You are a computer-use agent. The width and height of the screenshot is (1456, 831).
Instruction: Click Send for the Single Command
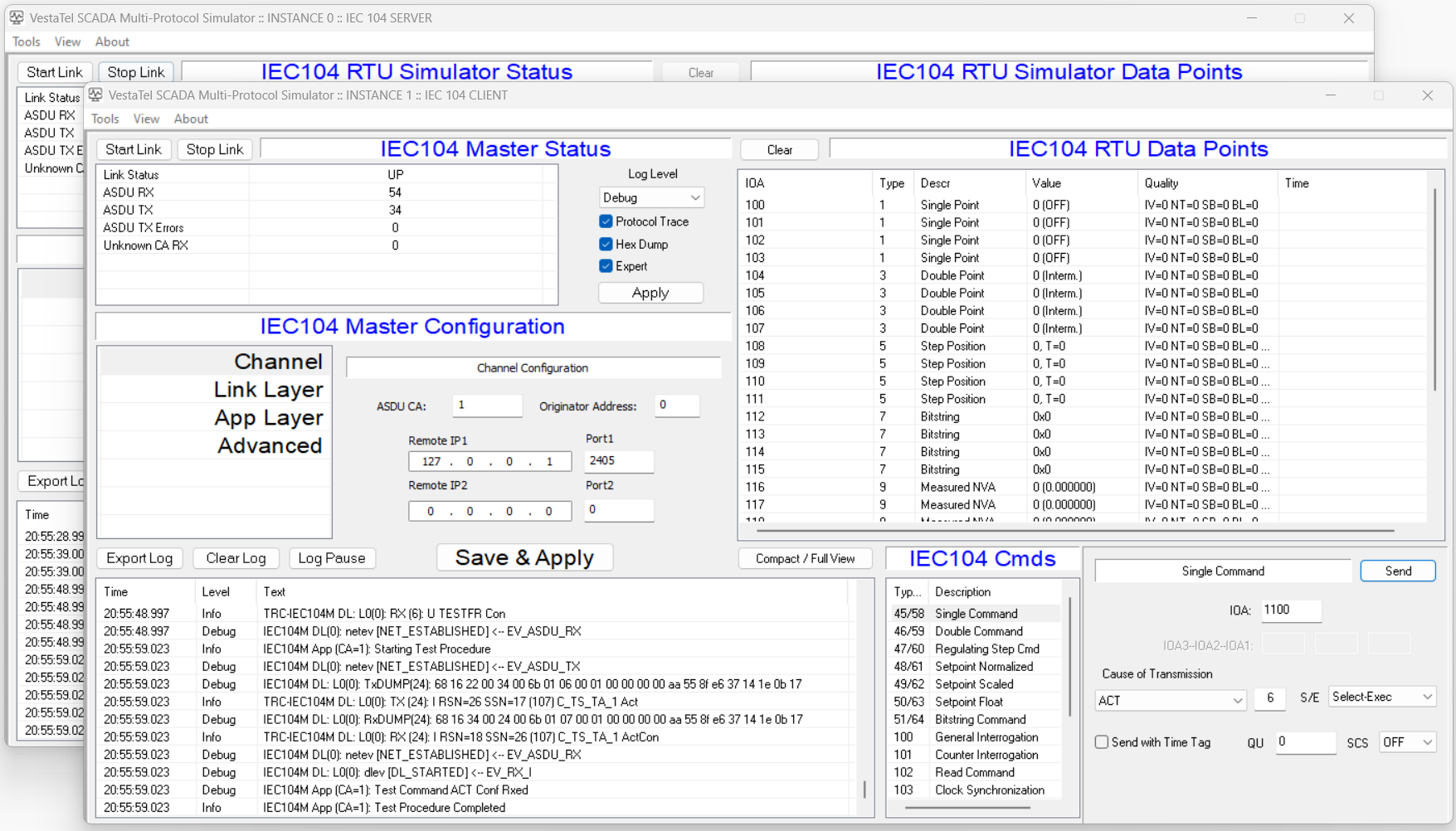point(1397,571)
